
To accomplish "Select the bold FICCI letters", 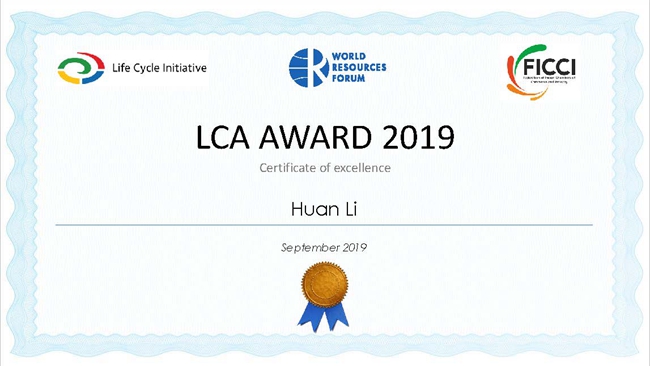I will point(549,66).
